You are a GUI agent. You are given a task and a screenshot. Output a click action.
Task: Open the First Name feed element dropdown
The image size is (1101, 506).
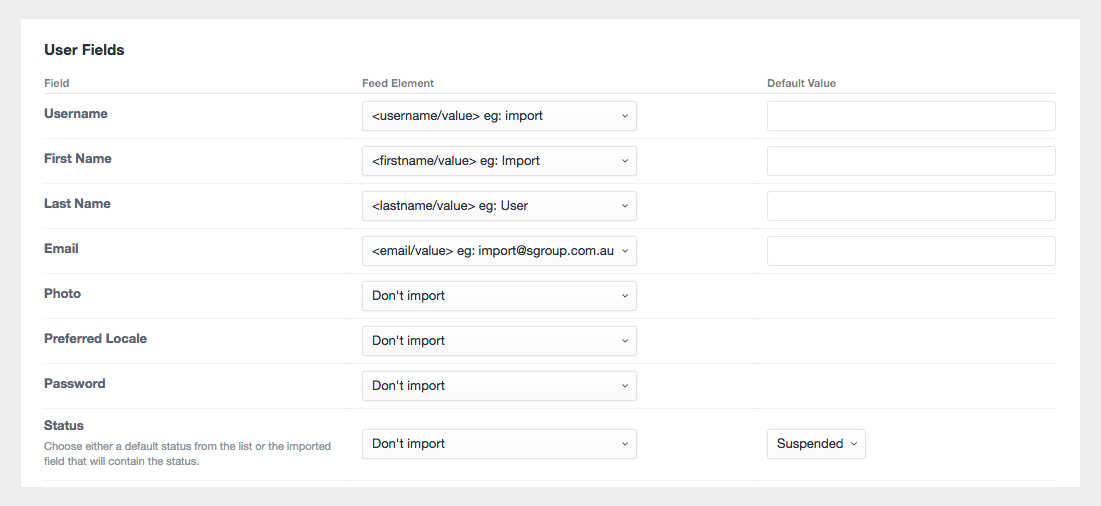pos(499,161)
